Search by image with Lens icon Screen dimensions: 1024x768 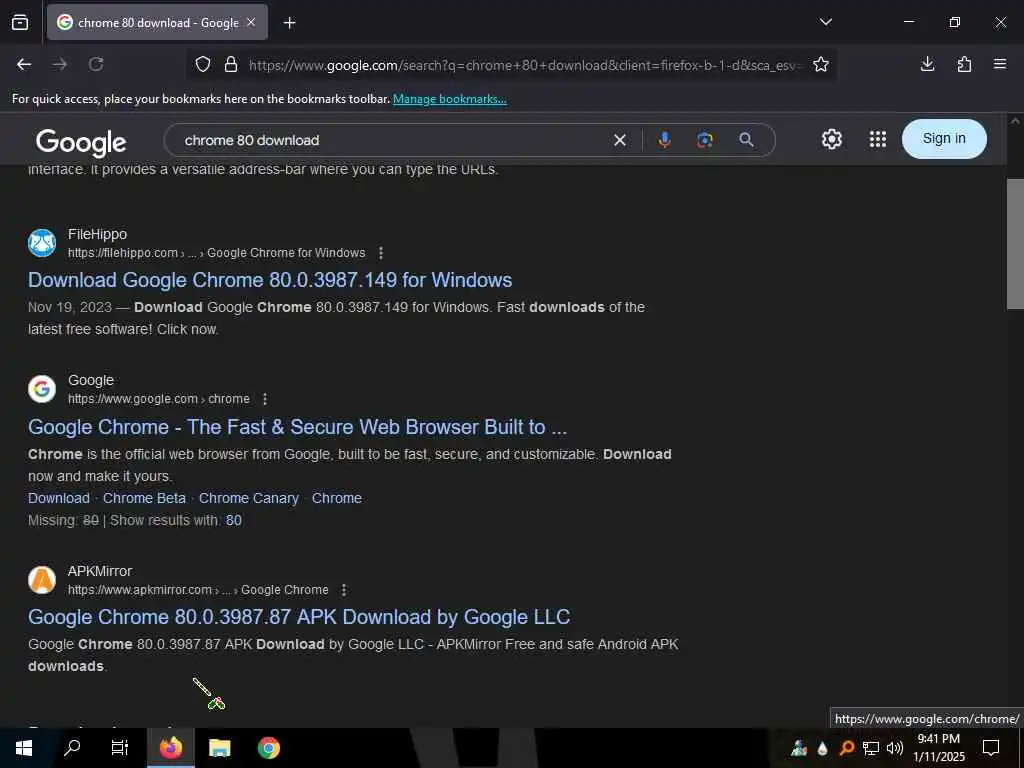[705, 140]
